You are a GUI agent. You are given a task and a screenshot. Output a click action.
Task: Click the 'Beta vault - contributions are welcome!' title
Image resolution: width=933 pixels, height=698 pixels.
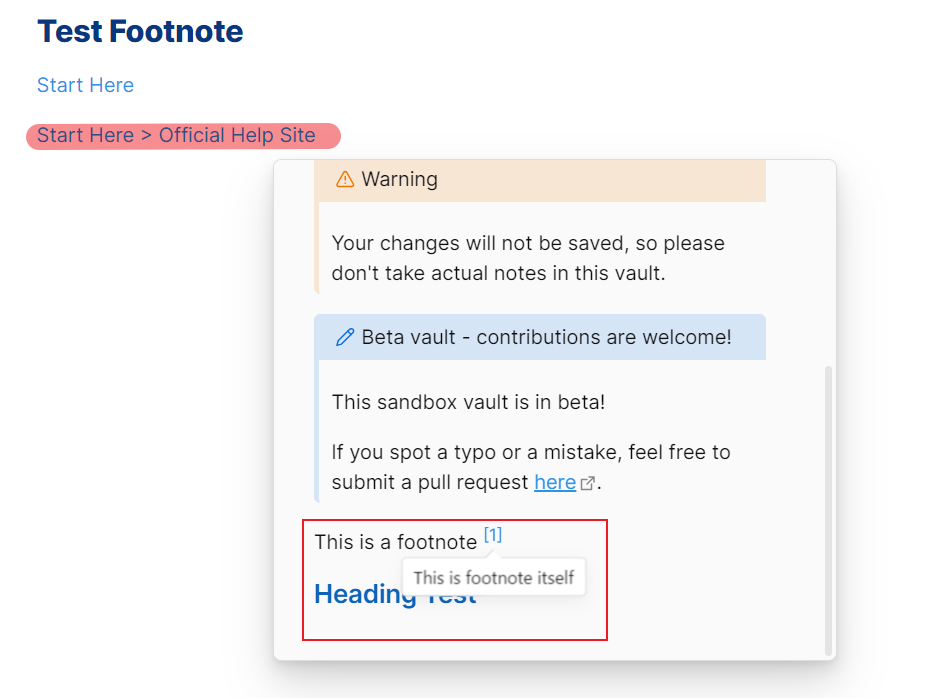(546, 337)
